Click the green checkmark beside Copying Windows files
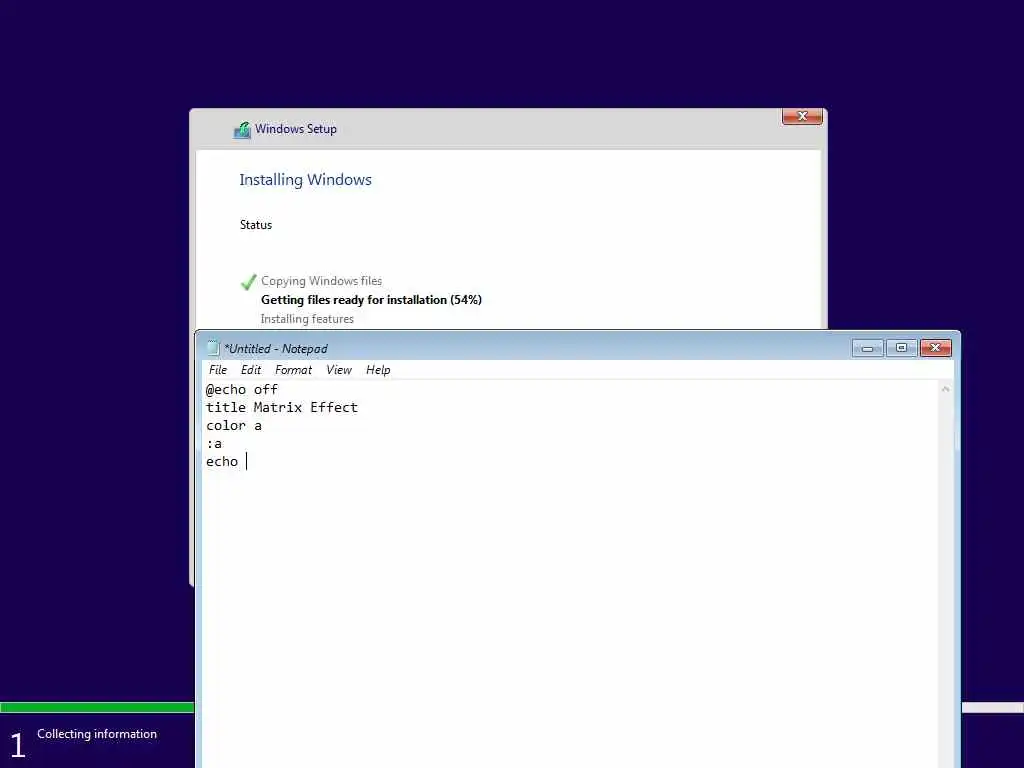This screenshot has height=768, width=1024. coord(248,282)
